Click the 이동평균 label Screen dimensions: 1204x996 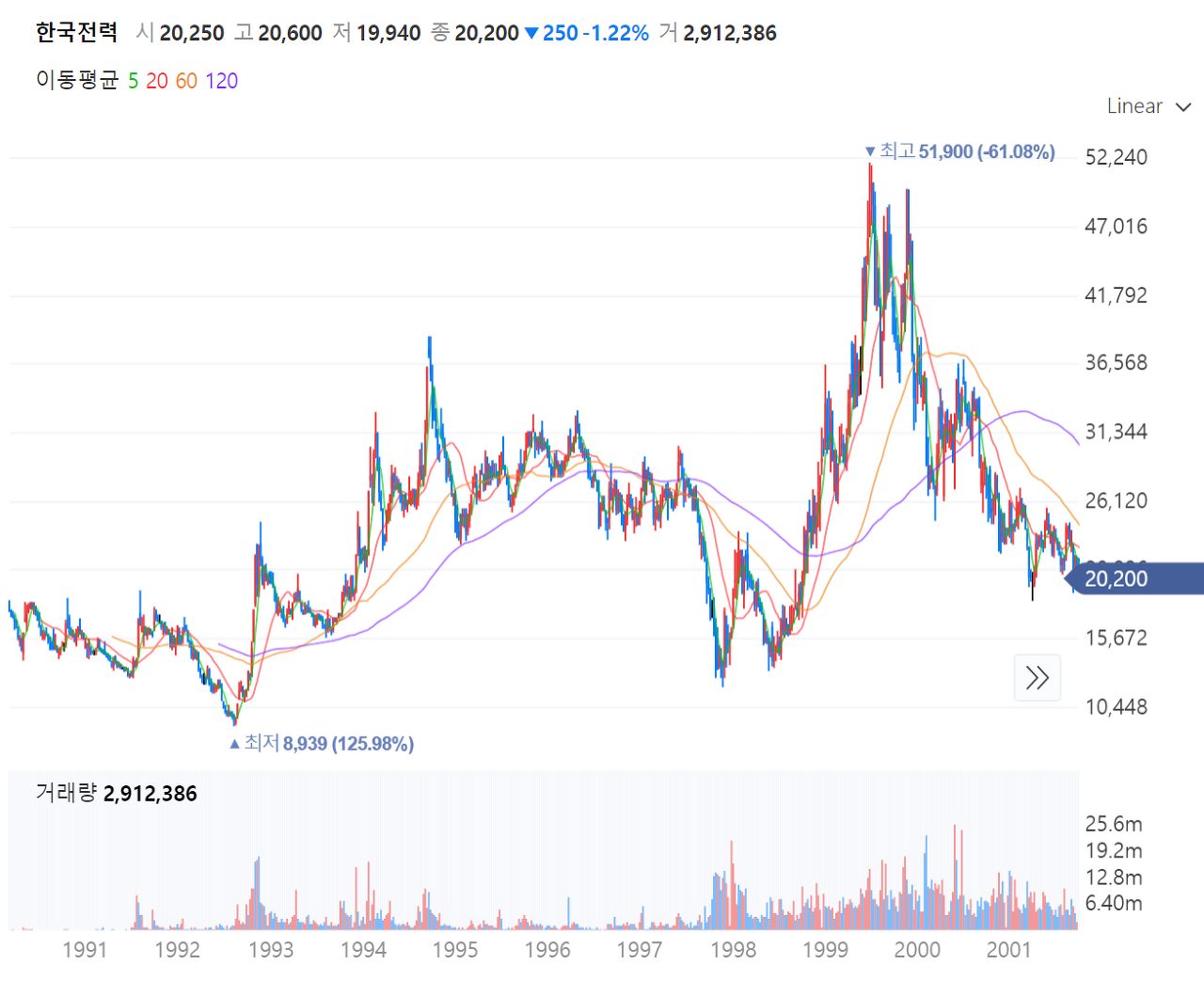tap(77, 81)
